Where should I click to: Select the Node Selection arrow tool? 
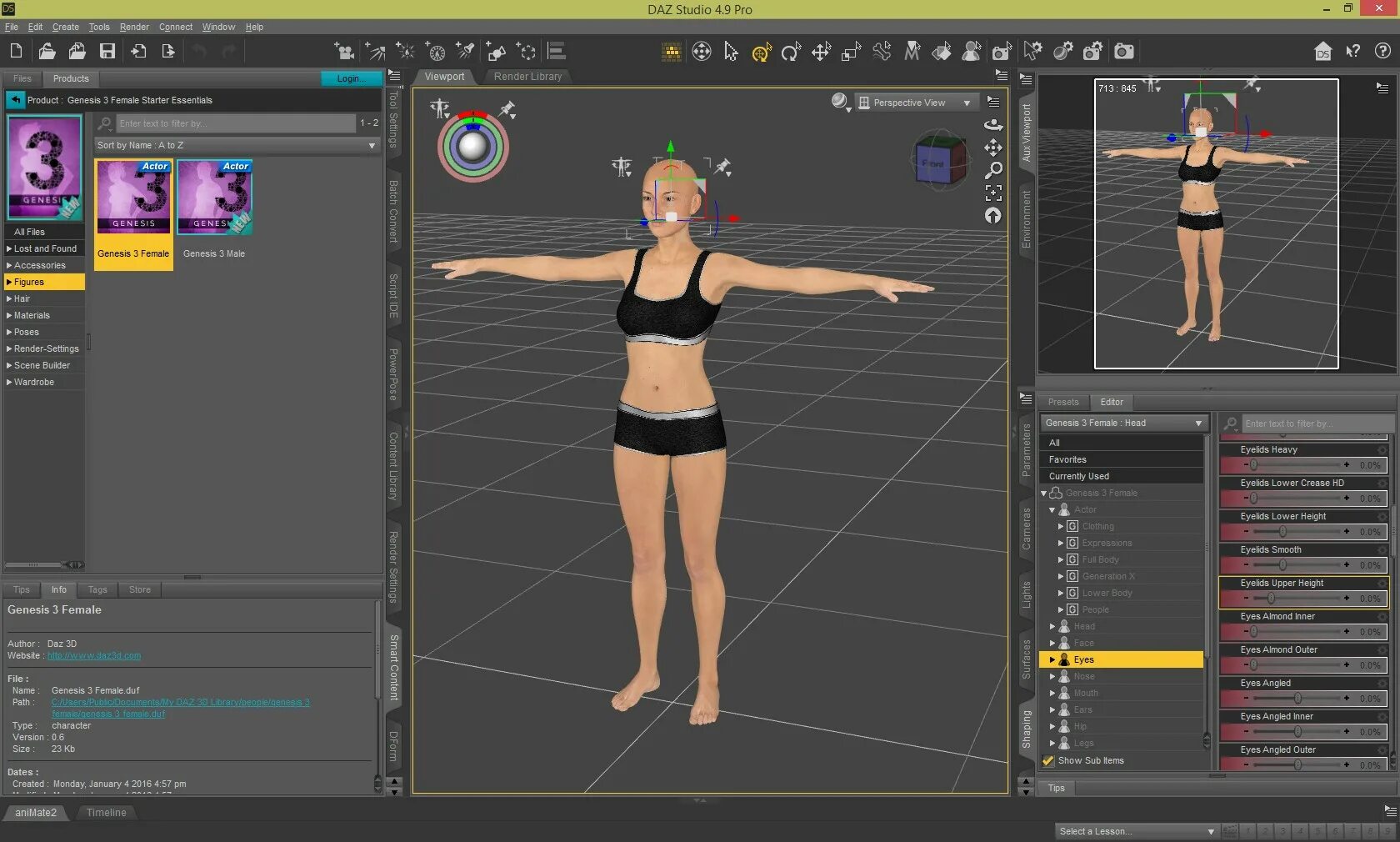pyautogui.click(x=731, y=52)
